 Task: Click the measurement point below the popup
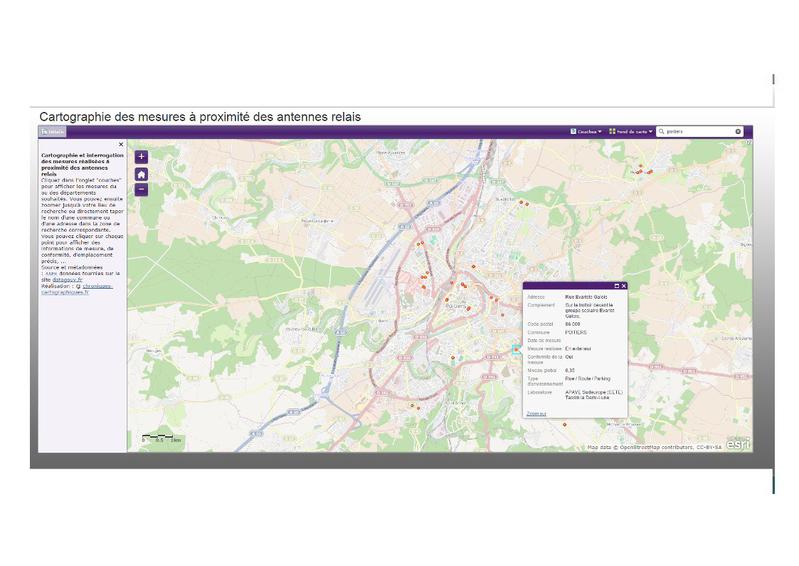(565, 424)
